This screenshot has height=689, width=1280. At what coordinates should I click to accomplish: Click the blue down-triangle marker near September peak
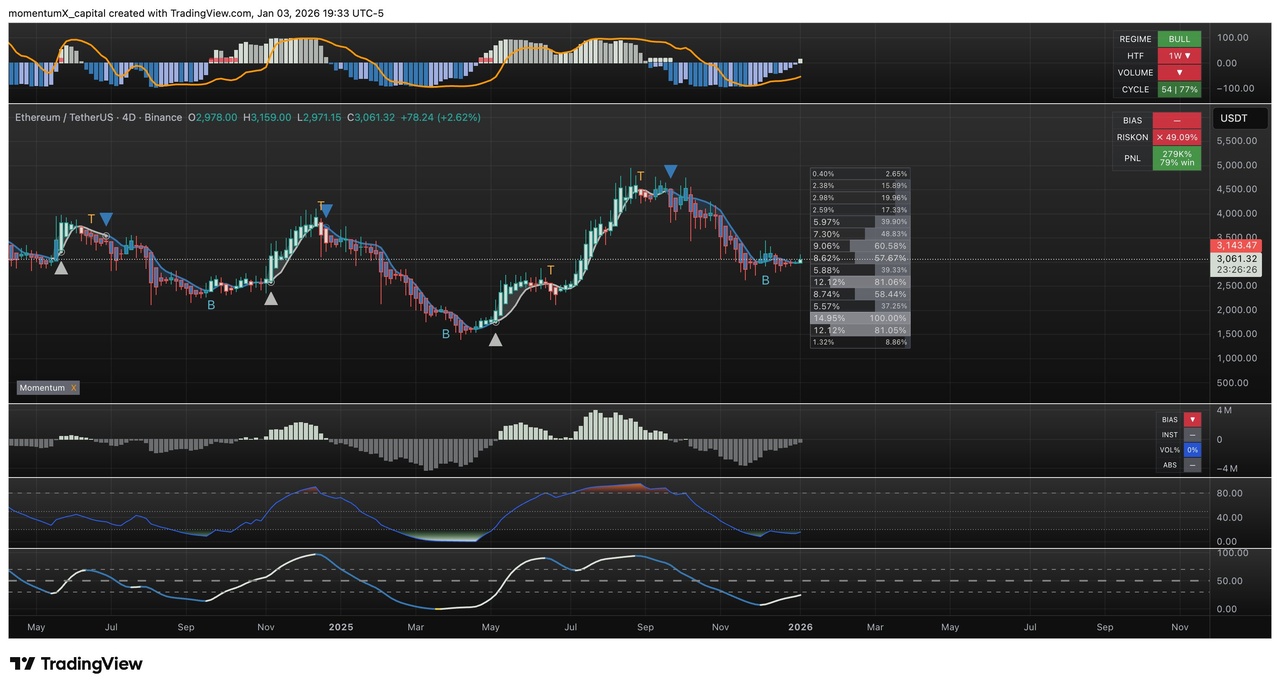click(670, 172)
